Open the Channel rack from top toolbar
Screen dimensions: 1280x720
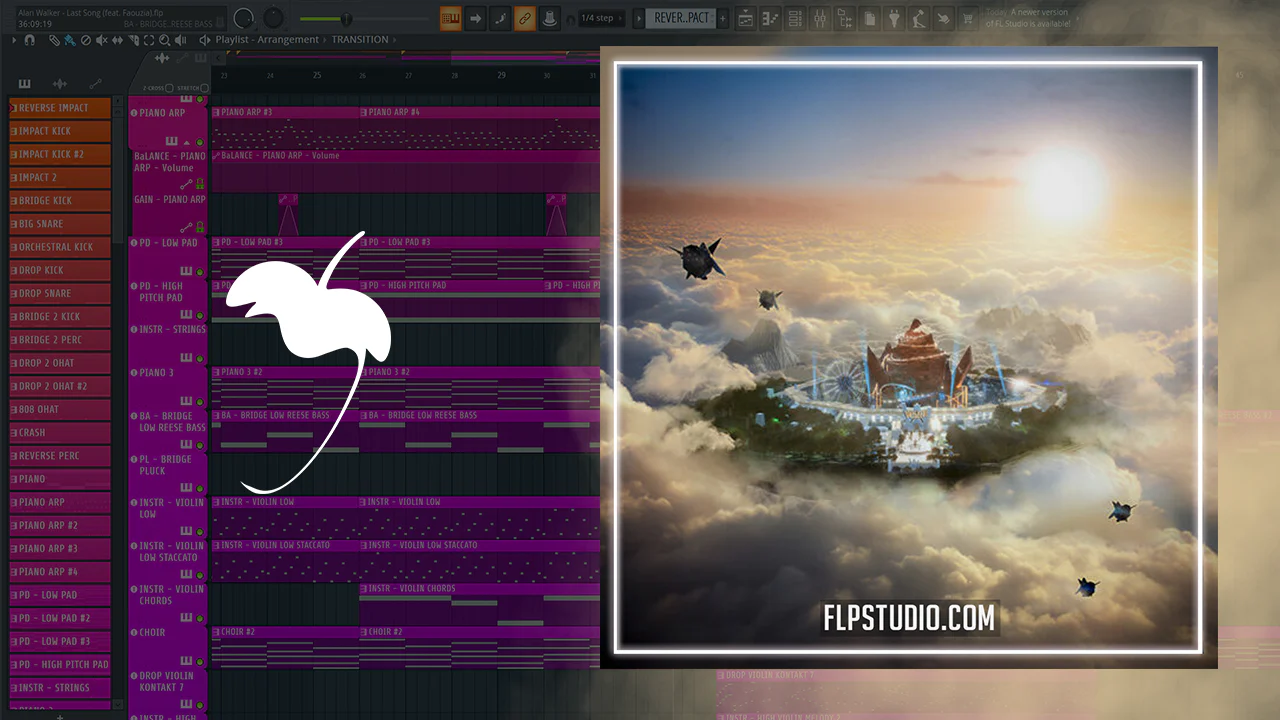click(x=795, y=18)
